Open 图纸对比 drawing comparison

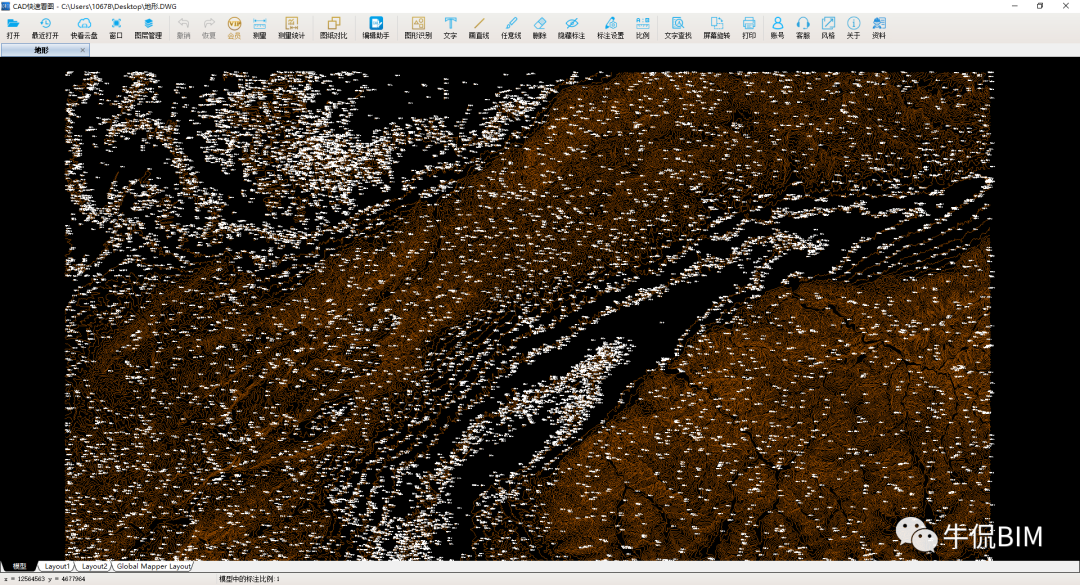pos(333,28)
